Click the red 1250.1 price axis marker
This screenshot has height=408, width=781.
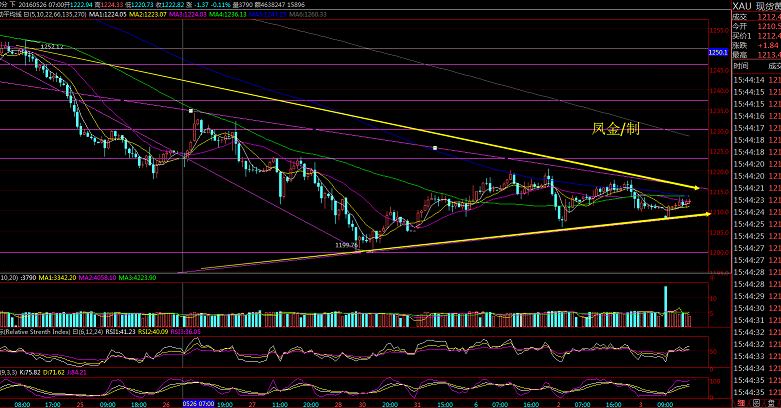pos(717,51)
